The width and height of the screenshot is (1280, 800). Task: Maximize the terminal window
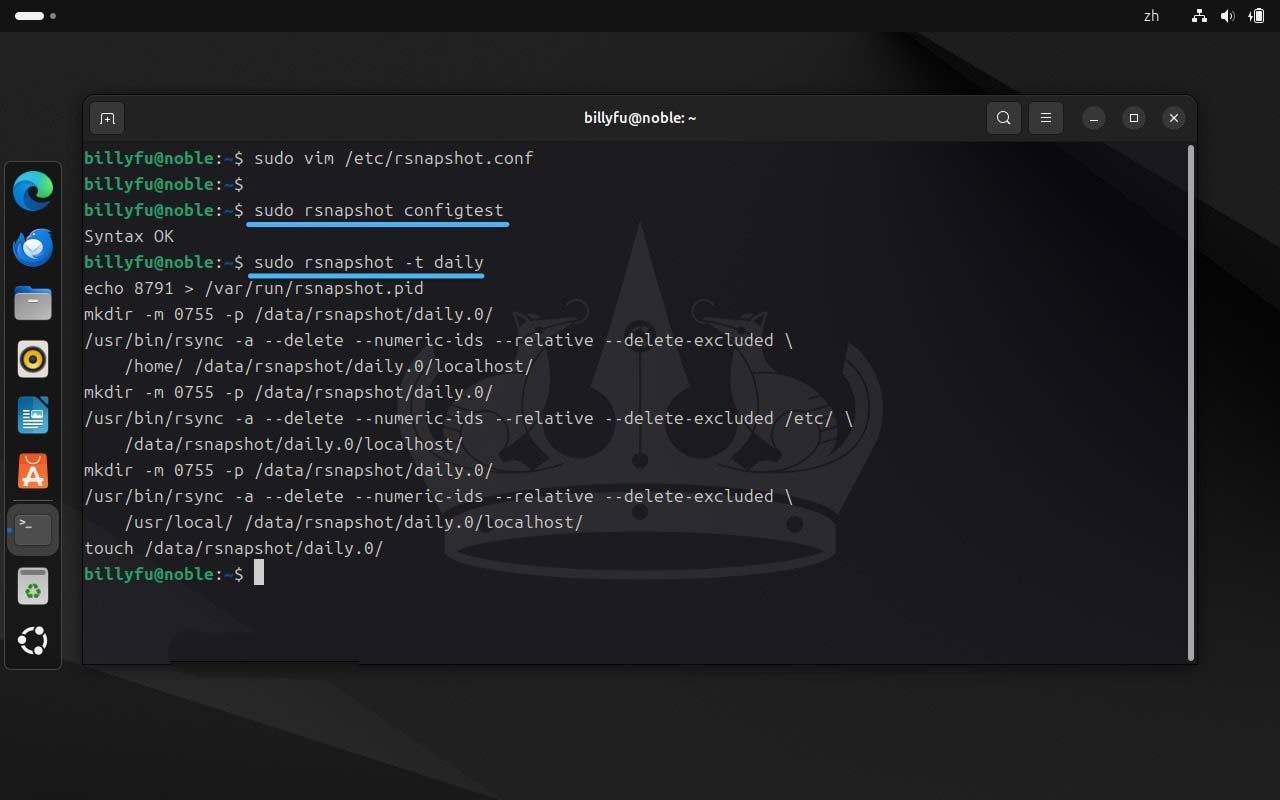[x=1134, y=118]
